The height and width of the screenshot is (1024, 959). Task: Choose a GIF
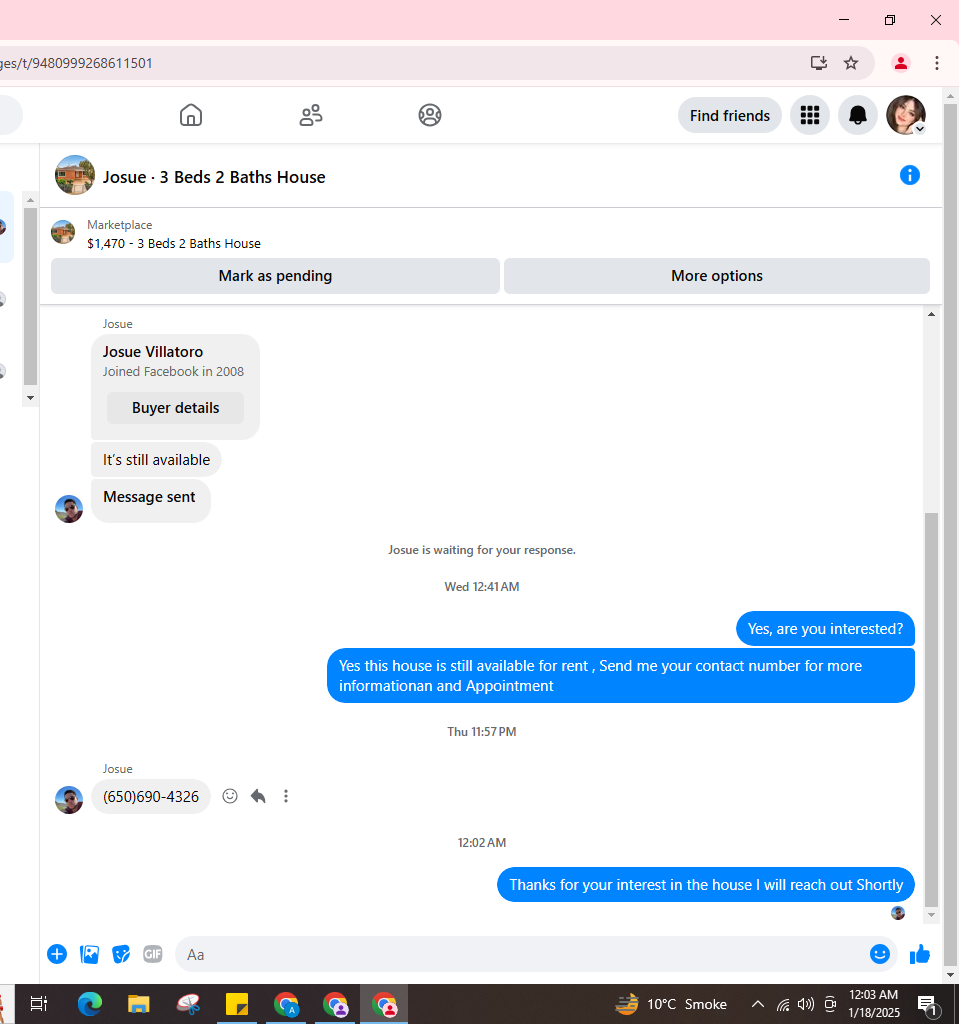click(153, 954)
